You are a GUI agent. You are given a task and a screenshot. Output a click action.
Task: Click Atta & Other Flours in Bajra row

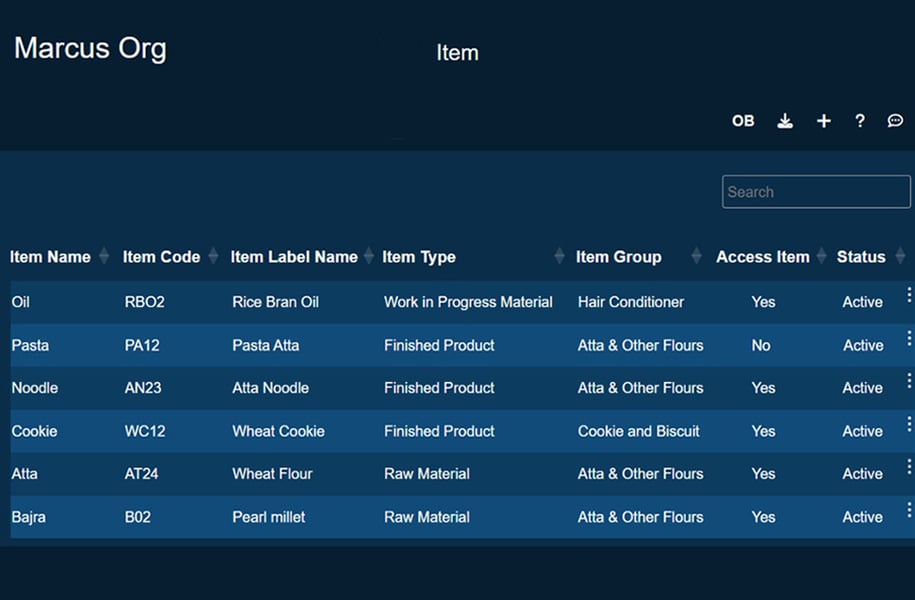pos(641,517)
